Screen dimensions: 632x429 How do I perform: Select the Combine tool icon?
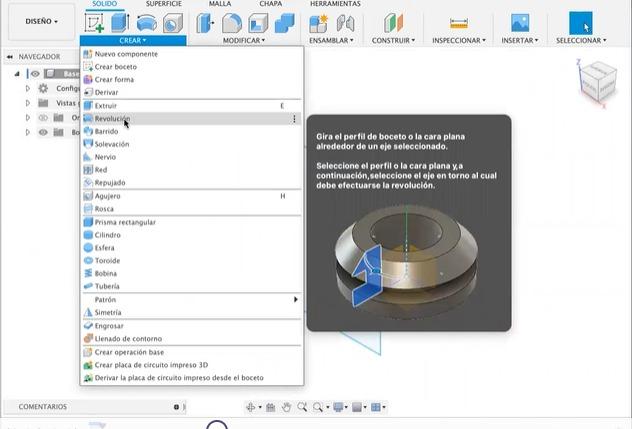click(x=285, y=23)
